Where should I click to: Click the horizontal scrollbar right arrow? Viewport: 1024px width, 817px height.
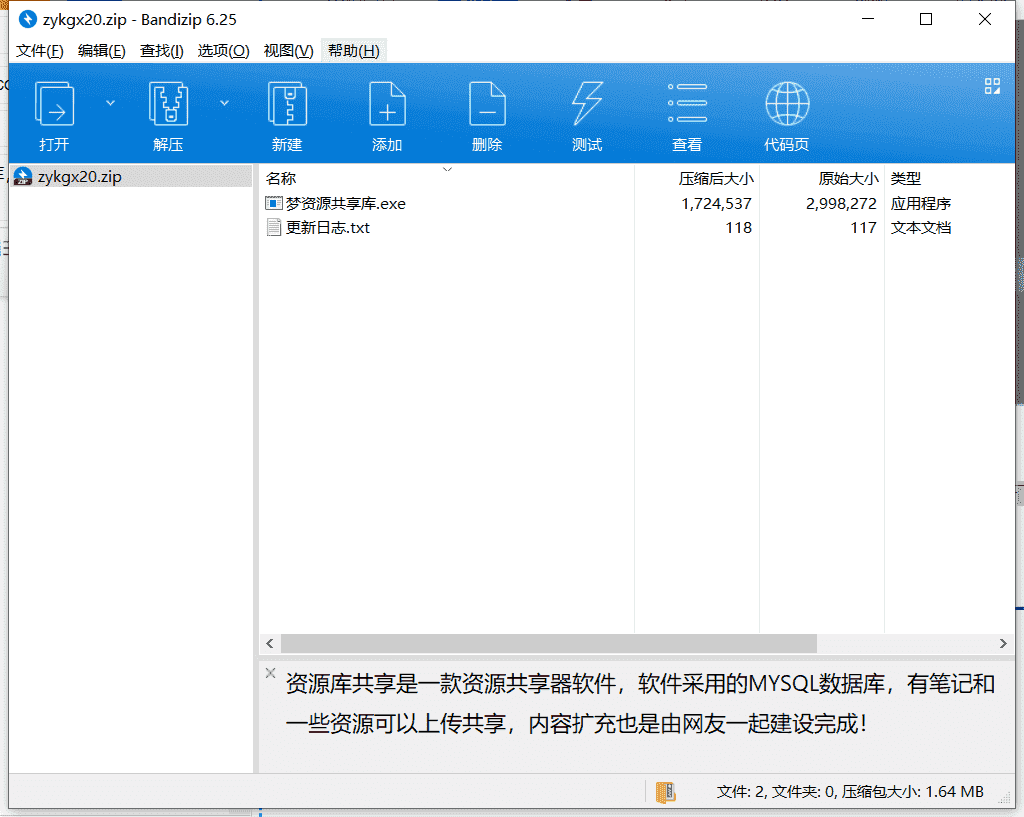point(1003,643)
